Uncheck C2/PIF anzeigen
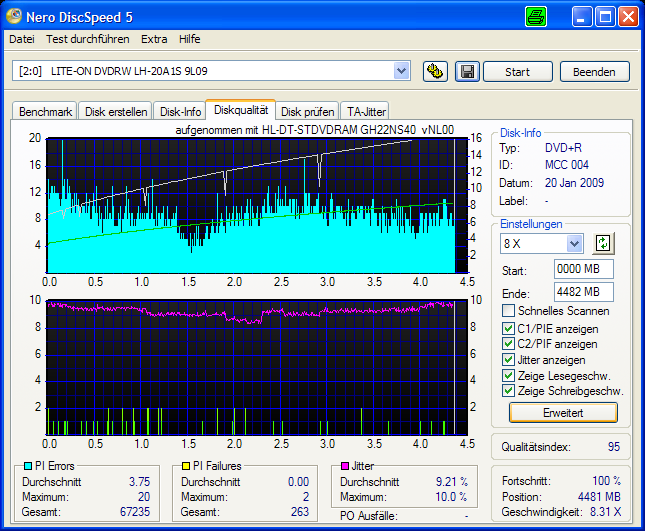 click(x=508, y=344)
